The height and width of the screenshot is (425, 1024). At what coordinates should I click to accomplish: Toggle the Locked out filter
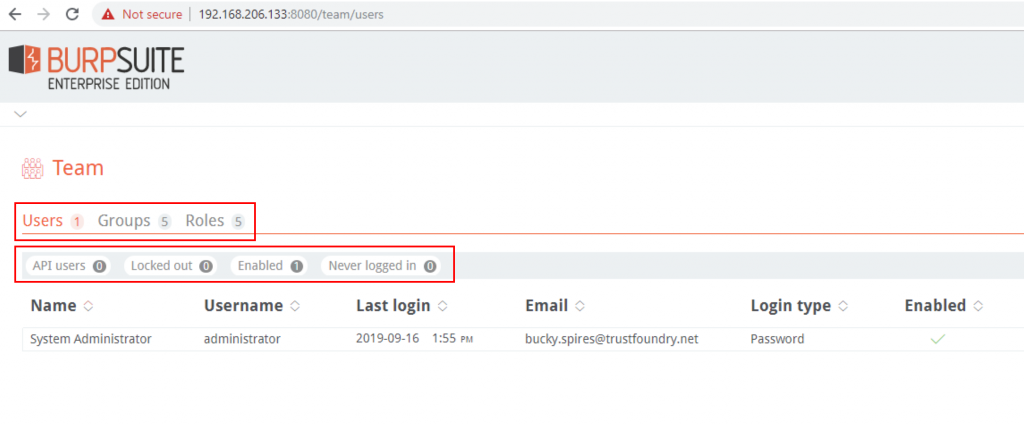(170, 266)
